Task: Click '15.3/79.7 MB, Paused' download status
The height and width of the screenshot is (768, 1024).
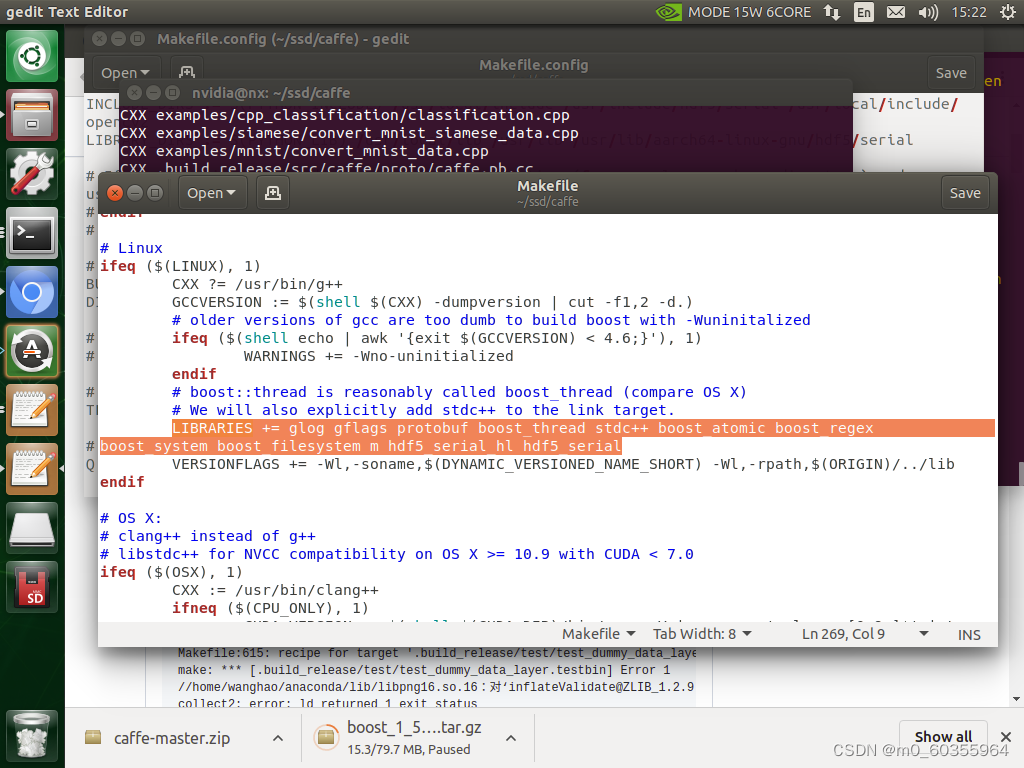Action: tap(409, 750)
